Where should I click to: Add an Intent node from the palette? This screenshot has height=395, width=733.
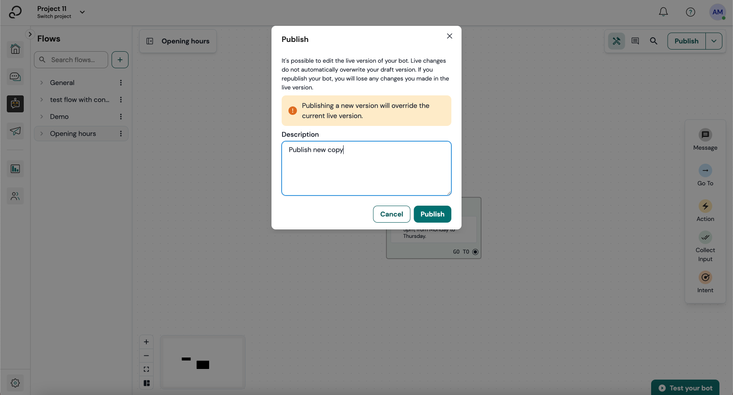click(705, 282)
